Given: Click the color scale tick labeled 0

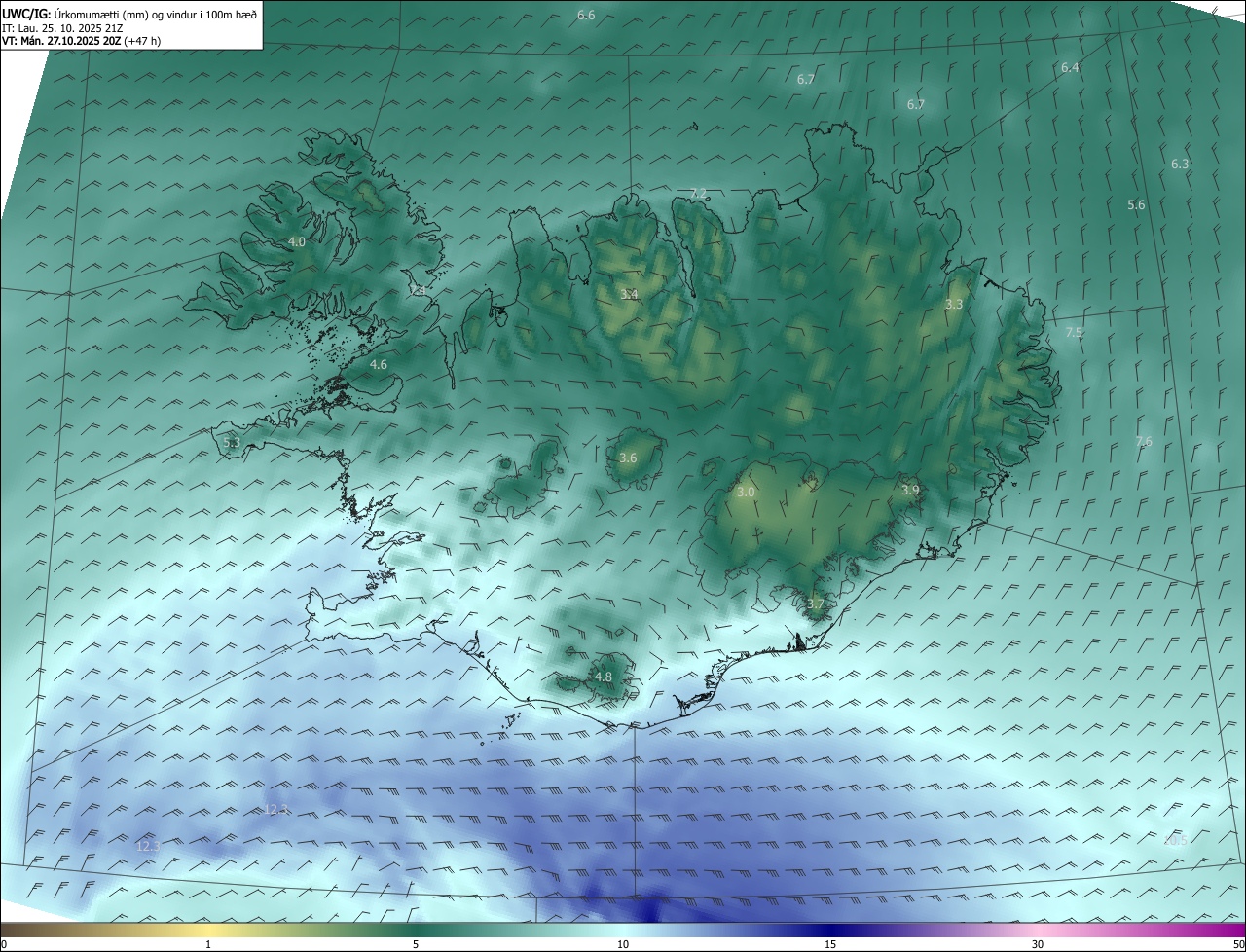Looking at the screenshot, I should [3, 944].
